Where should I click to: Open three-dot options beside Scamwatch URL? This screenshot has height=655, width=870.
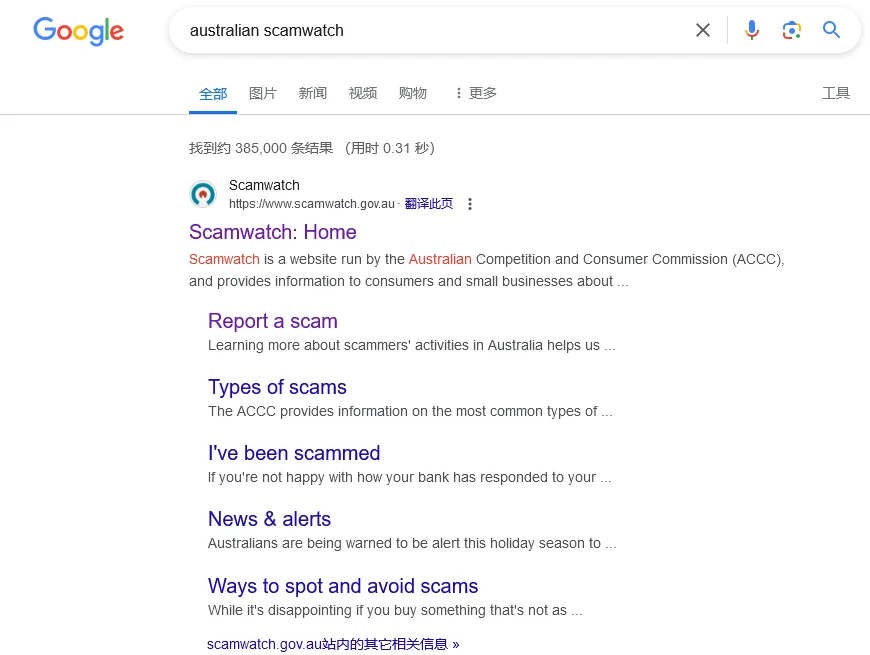tap(470, 204)
